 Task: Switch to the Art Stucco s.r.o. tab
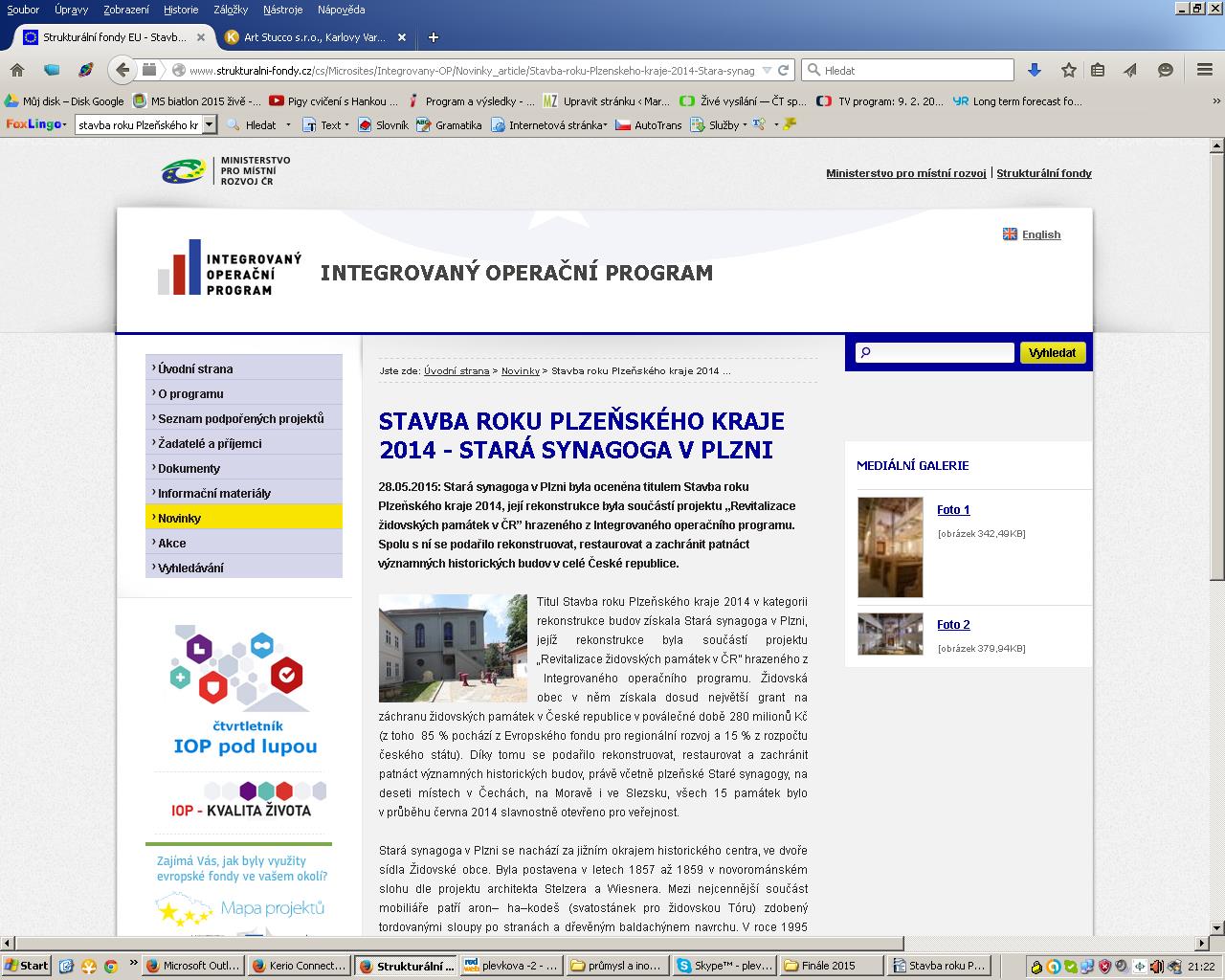tap(314, 37)
